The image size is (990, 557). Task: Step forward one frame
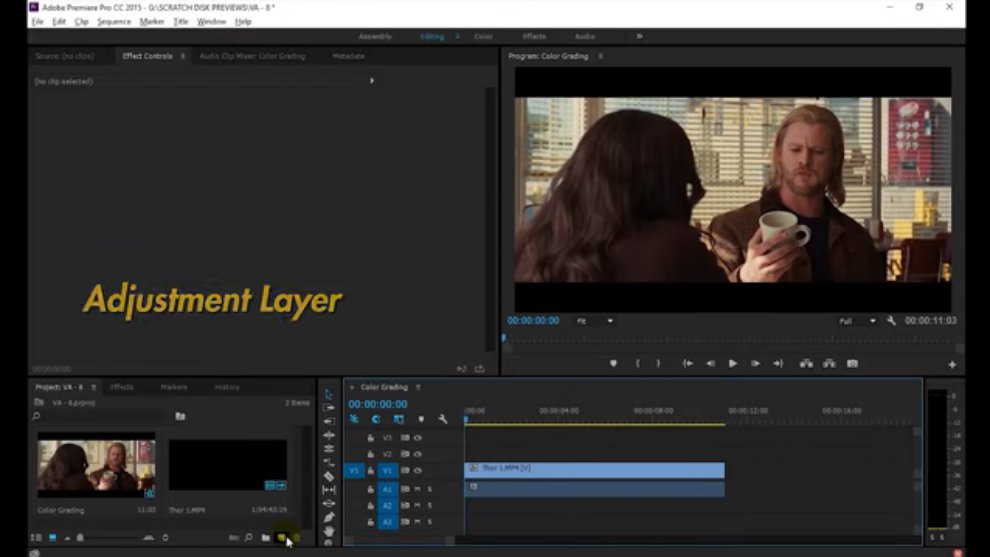point(755,364)
